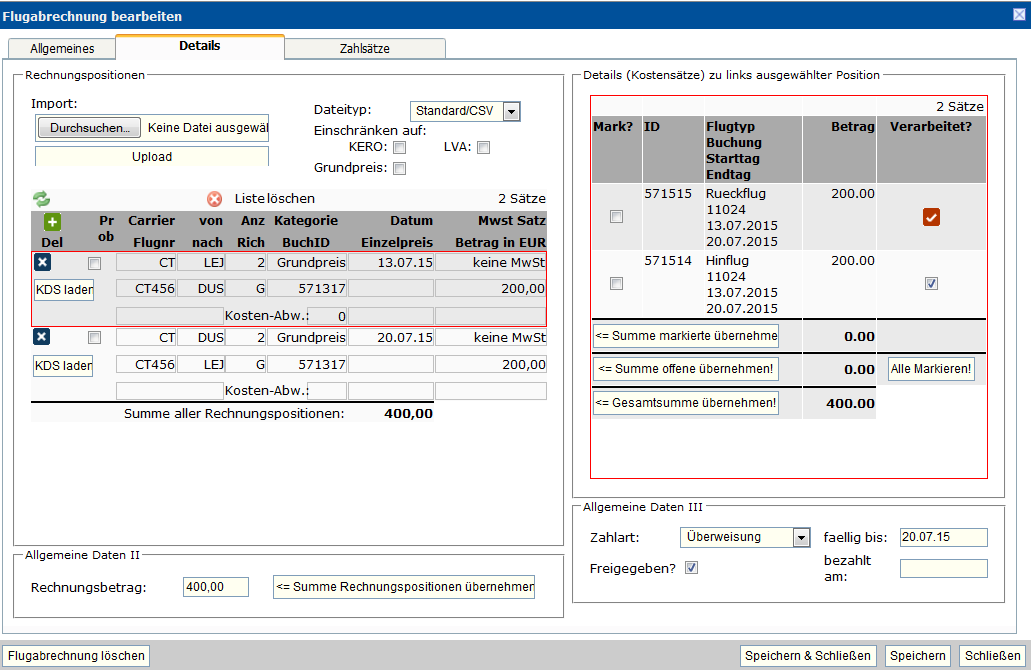Screen dimensions: 1031x670
Task: Click 'Alle Markieren!' button
Action: click(930, 369)
